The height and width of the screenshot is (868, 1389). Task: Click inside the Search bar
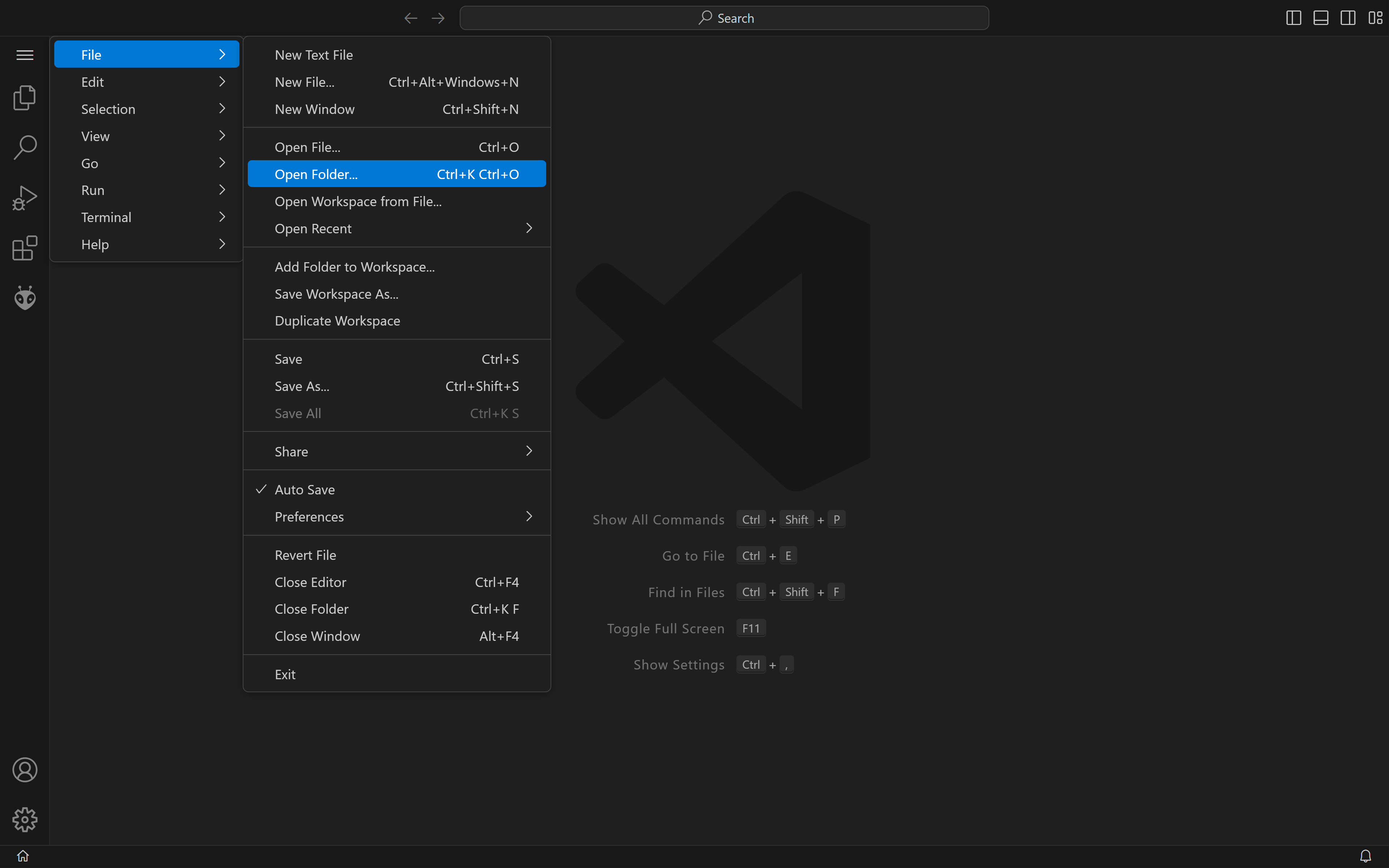[x=724, y=18]
